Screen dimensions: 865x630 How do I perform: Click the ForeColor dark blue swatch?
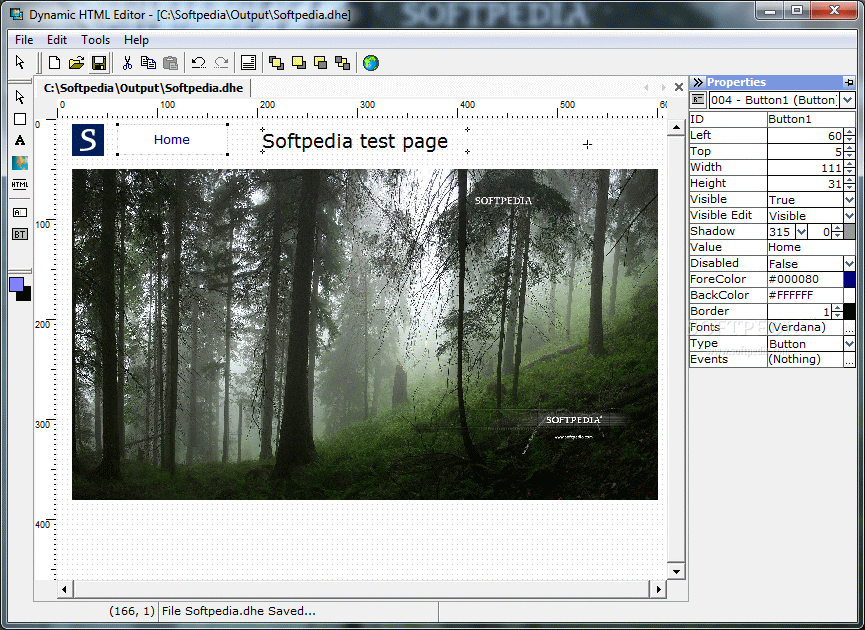click(x=849, y=279)
